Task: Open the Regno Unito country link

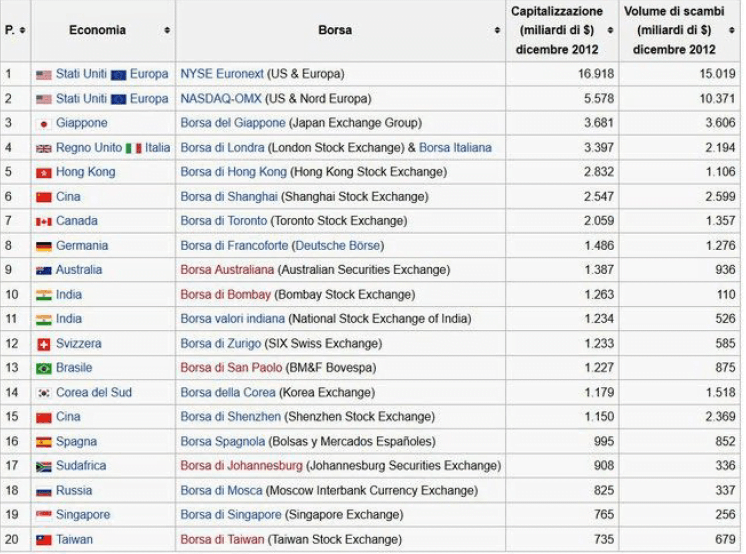Action: [89, 148]
